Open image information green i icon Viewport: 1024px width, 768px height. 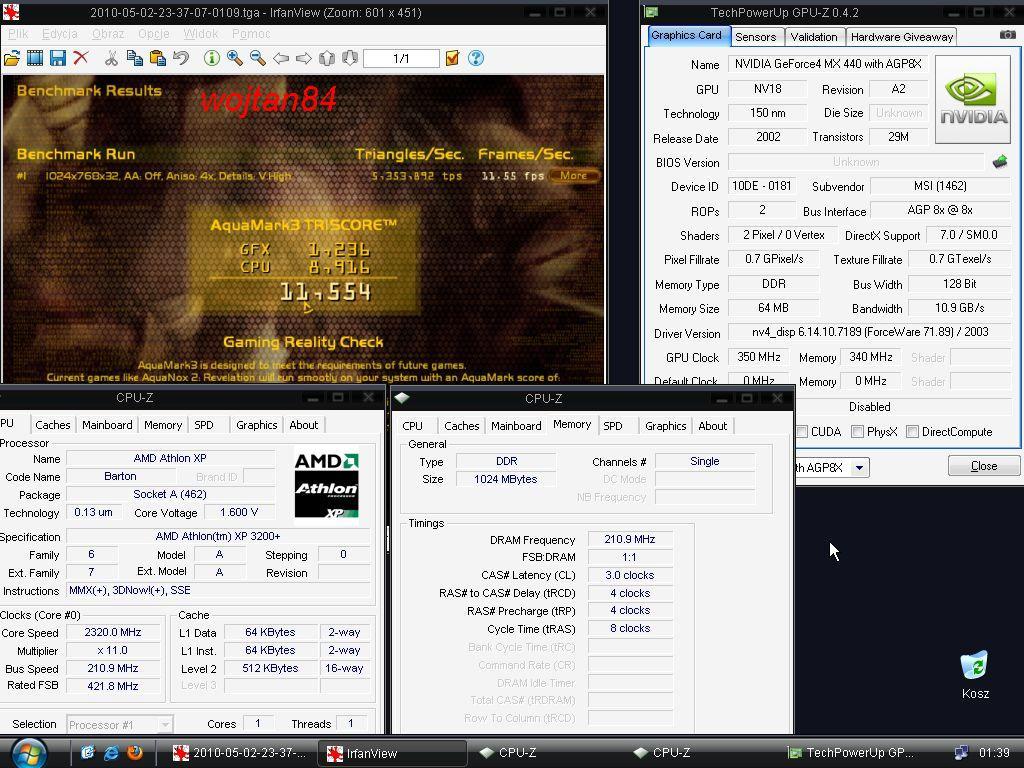click(212, 58)
